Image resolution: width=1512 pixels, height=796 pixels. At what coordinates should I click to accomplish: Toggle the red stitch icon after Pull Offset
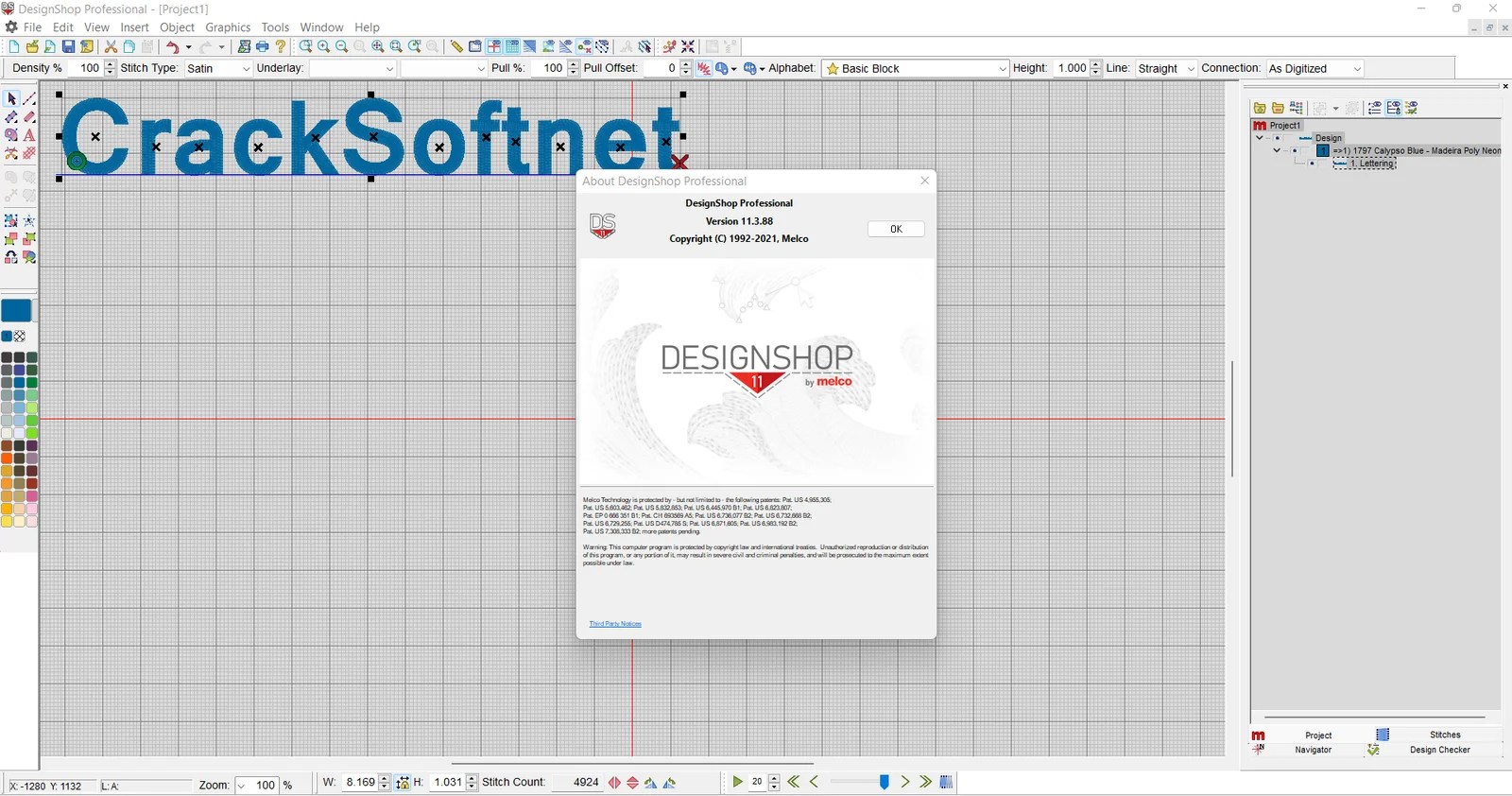704,68
